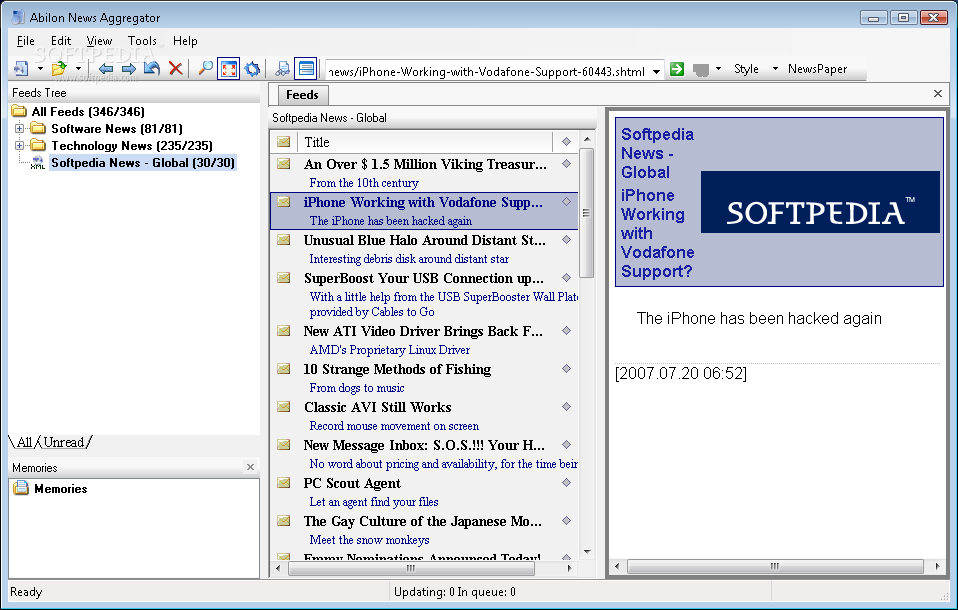Click the gray tag icon
Screen dimensions: 958x610
[701, 70]
